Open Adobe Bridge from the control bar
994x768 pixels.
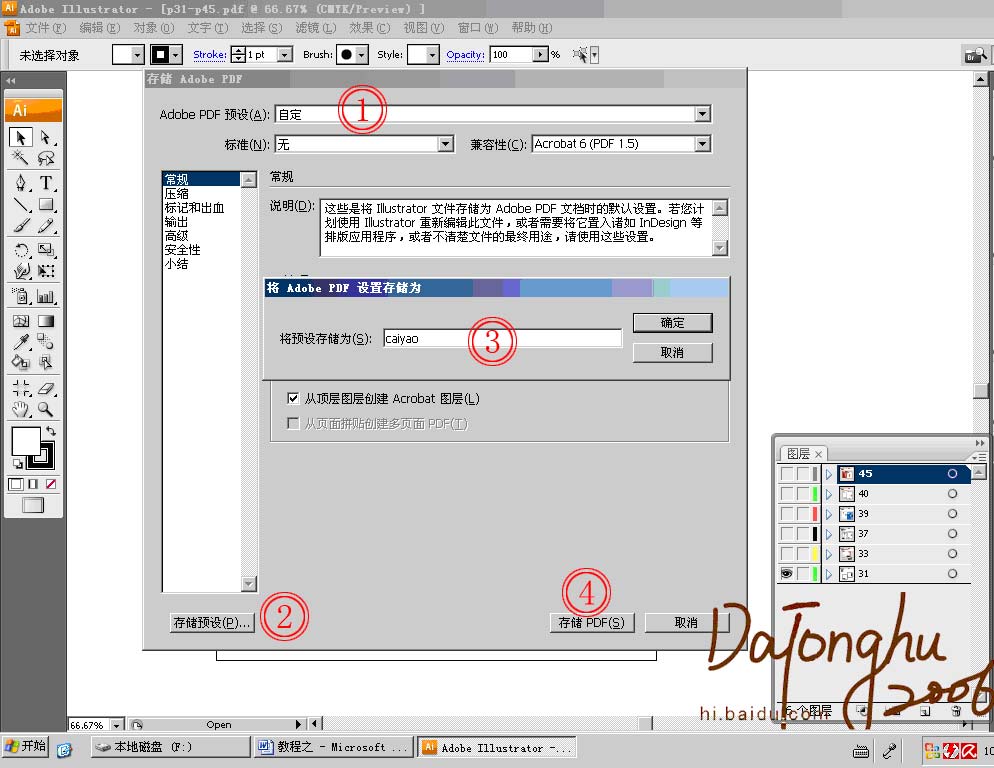[x=975, y=55]
